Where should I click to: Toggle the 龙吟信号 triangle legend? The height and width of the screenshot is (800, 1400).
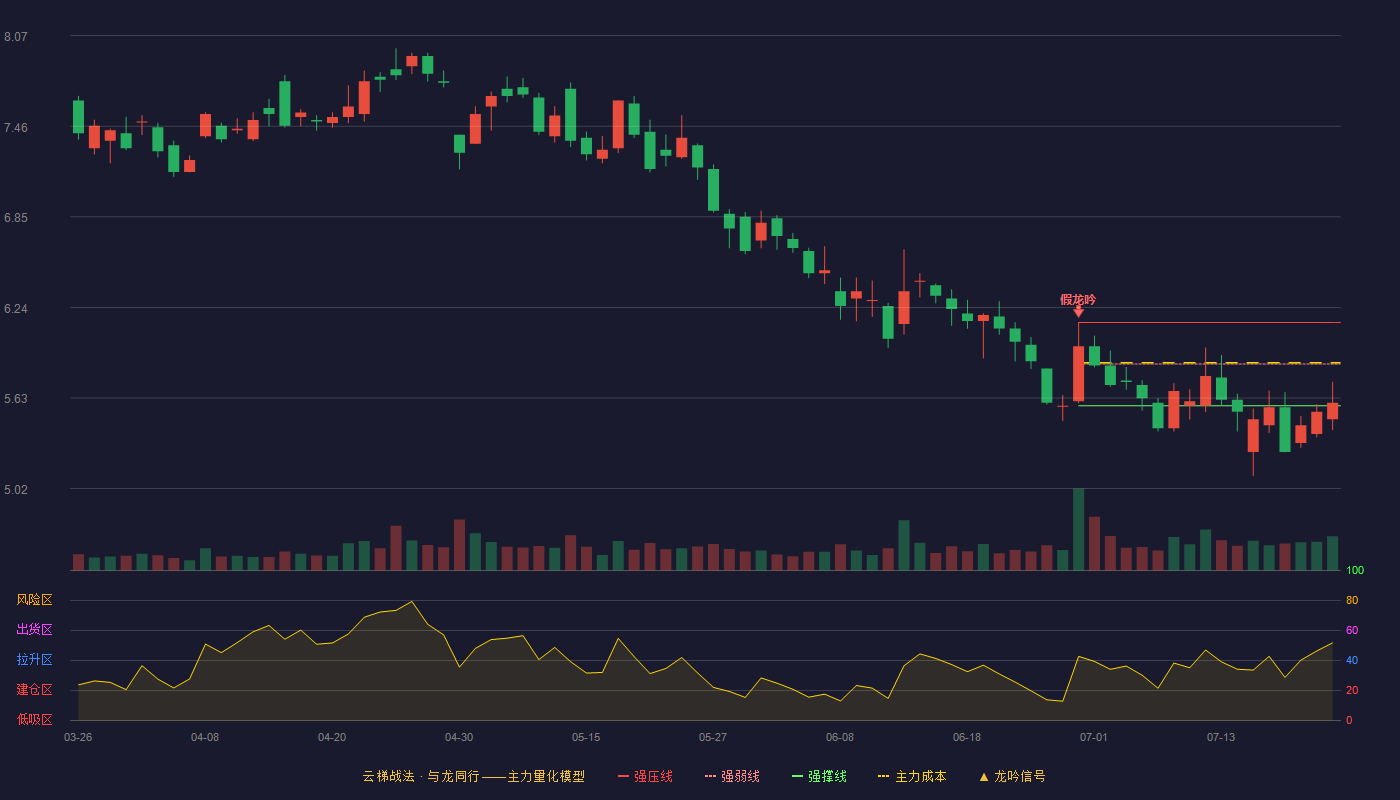1012,776
